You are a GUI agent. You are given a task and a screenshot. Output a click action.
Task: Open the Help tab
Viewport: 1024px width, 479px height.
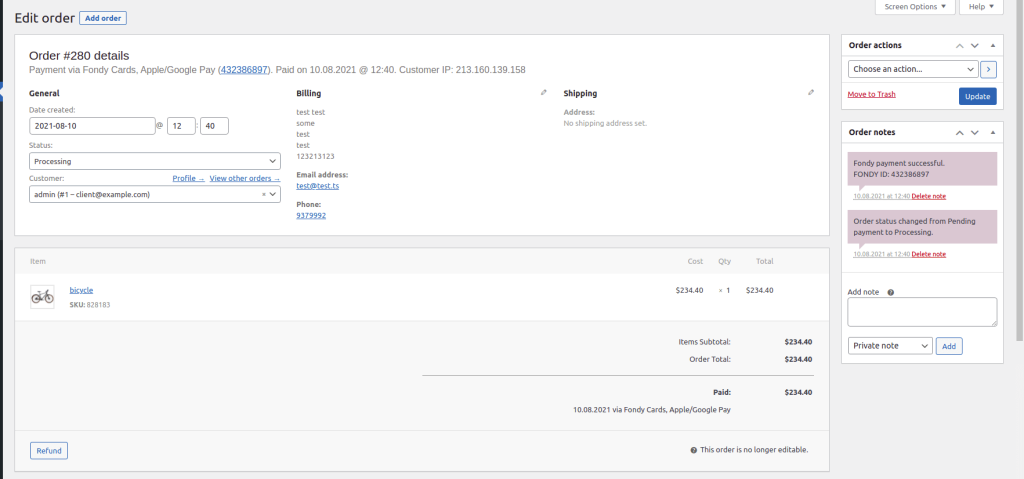(x=981, y=7)
